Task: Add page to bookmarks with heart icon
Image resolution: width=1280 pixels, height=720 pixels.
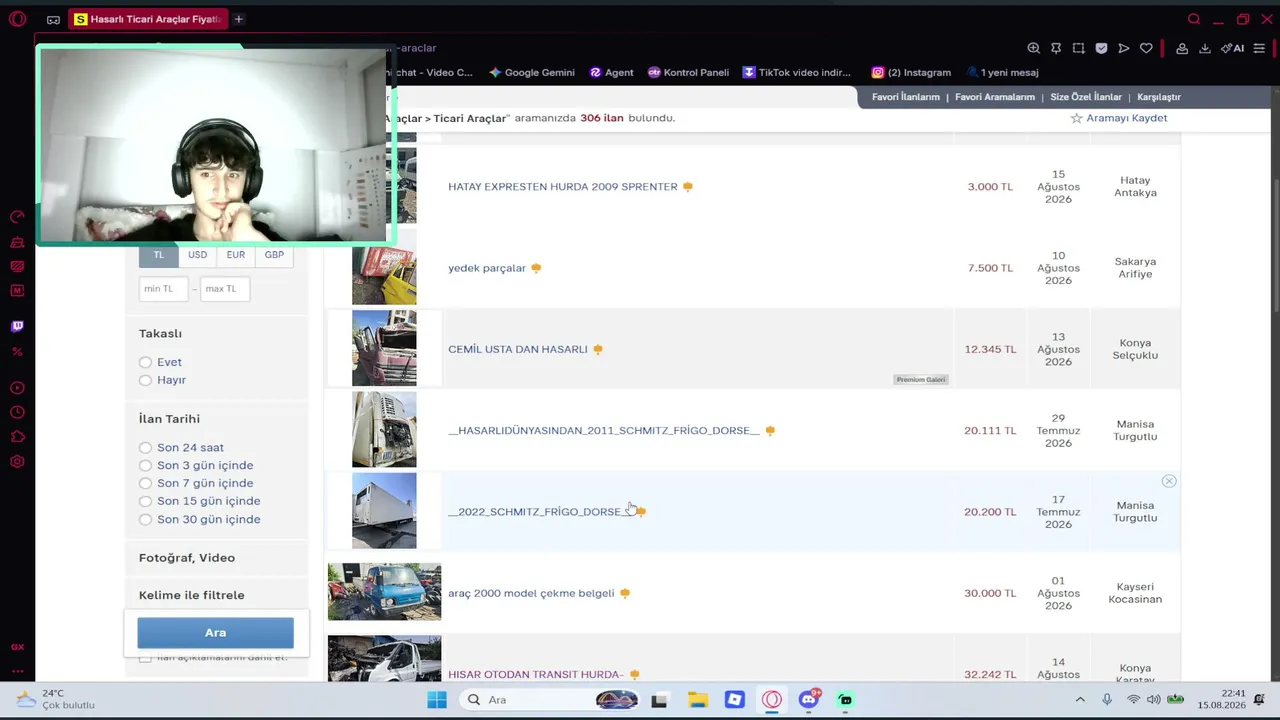Action: pyautogui.click(x=1146, y=48)
